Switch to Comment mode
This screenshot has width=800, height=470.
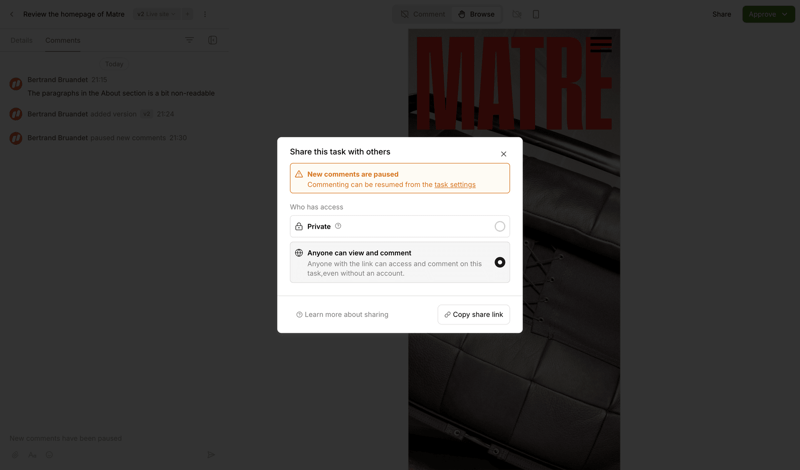pos(422,14)
